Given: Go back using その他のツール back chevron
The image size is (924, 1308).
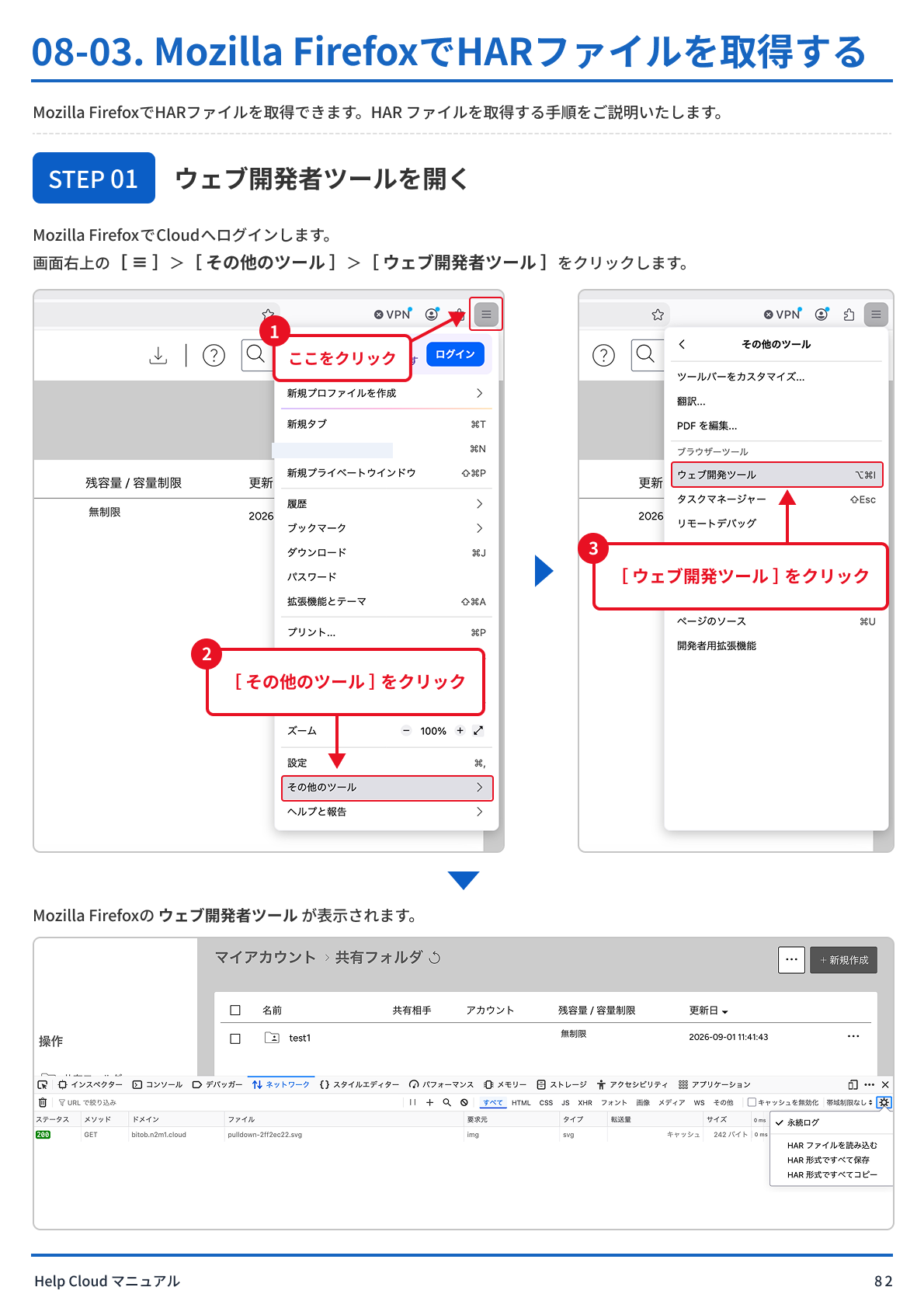Looking at the screenshot, I should (682, 344).
